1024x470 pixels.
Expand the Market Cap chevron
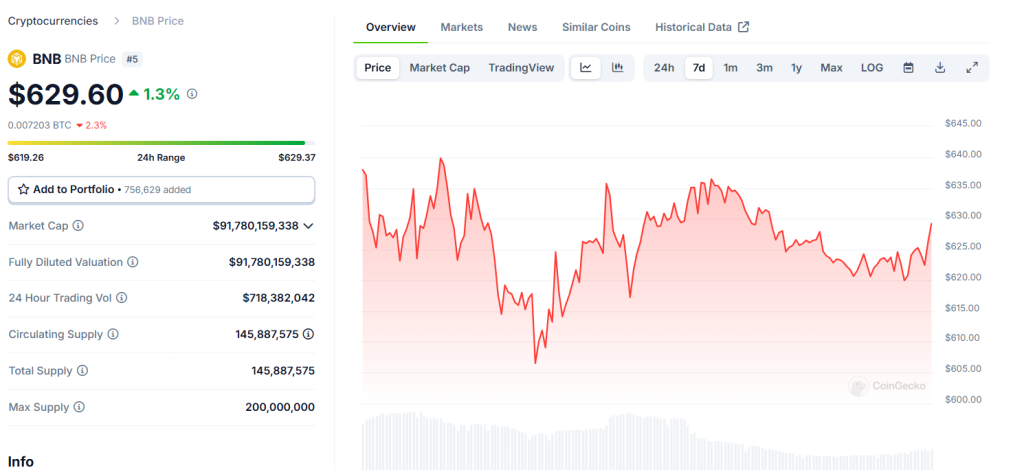click(x=309, y=226)
